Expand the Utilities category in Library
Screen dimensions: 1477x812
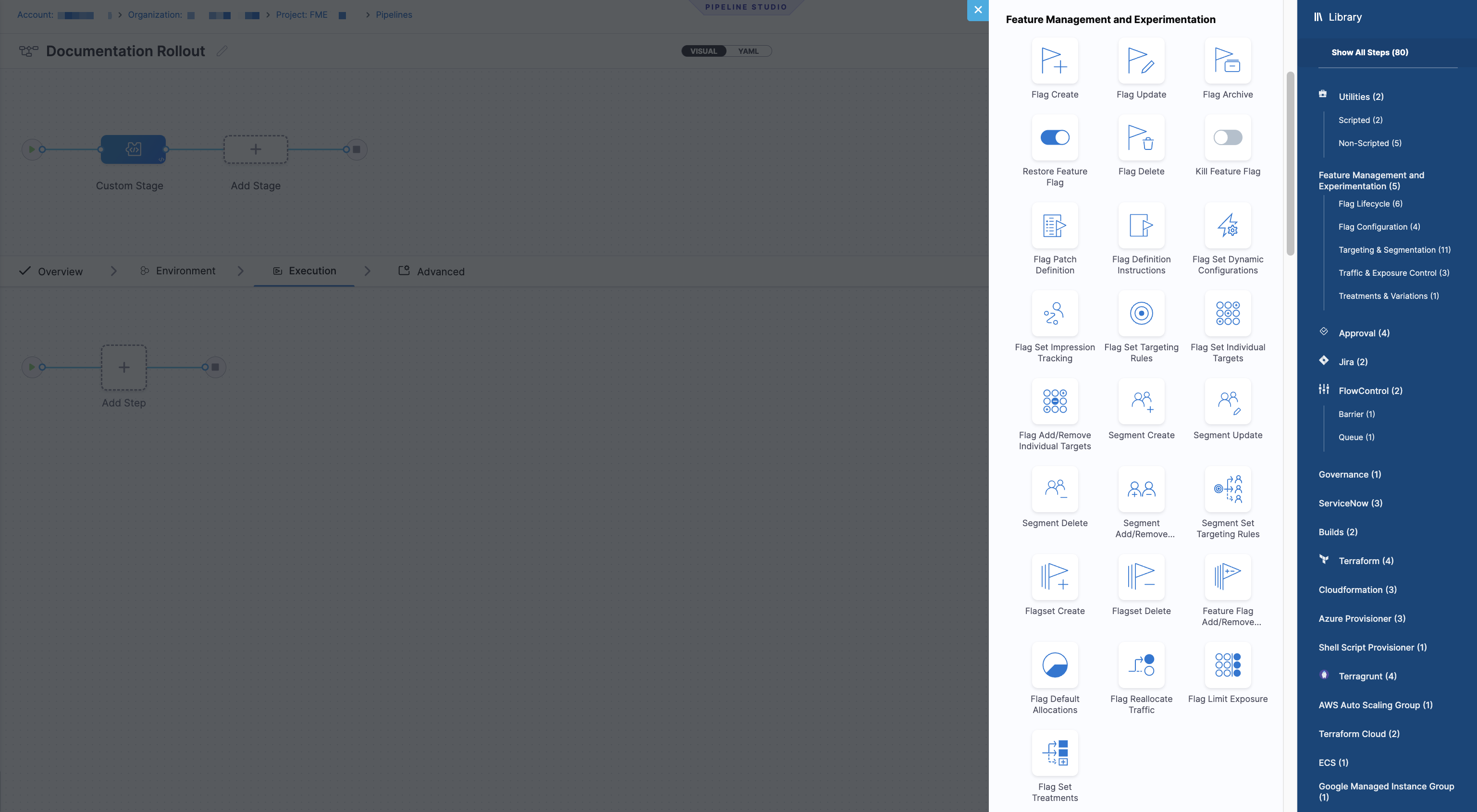point(1361,97)
